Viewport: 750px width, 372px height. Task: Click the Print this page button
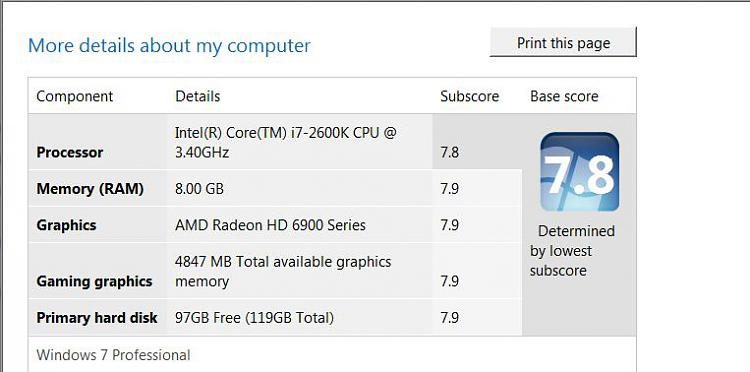(x=563, y=42)
